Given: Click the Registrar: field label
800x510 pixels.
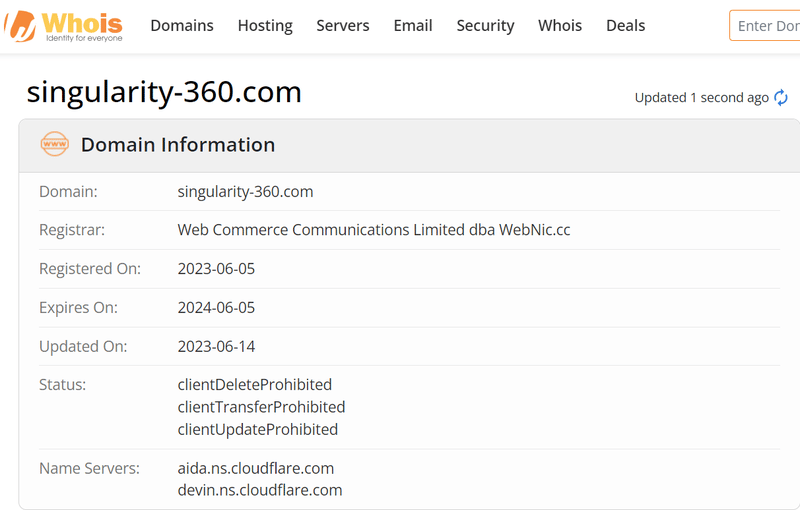Looking at the screenshot, I should coord(72,230).
